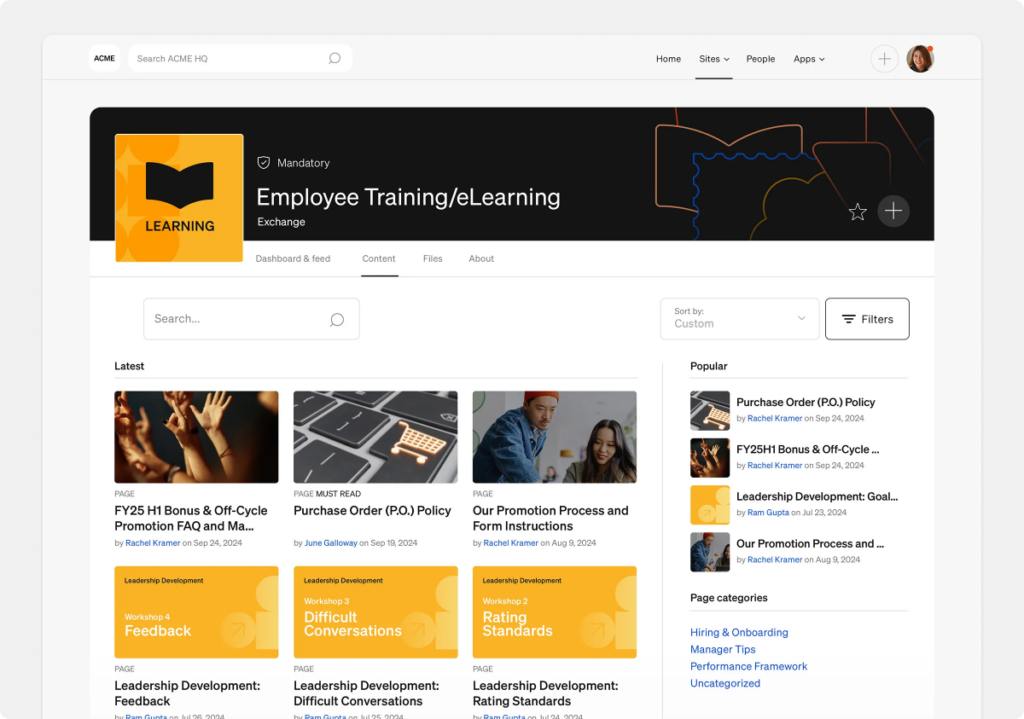The width and height of the screenshot is (1024, 719).
Task: Switch to the Dashboard & feed tab
Action: tap(292, 259)
